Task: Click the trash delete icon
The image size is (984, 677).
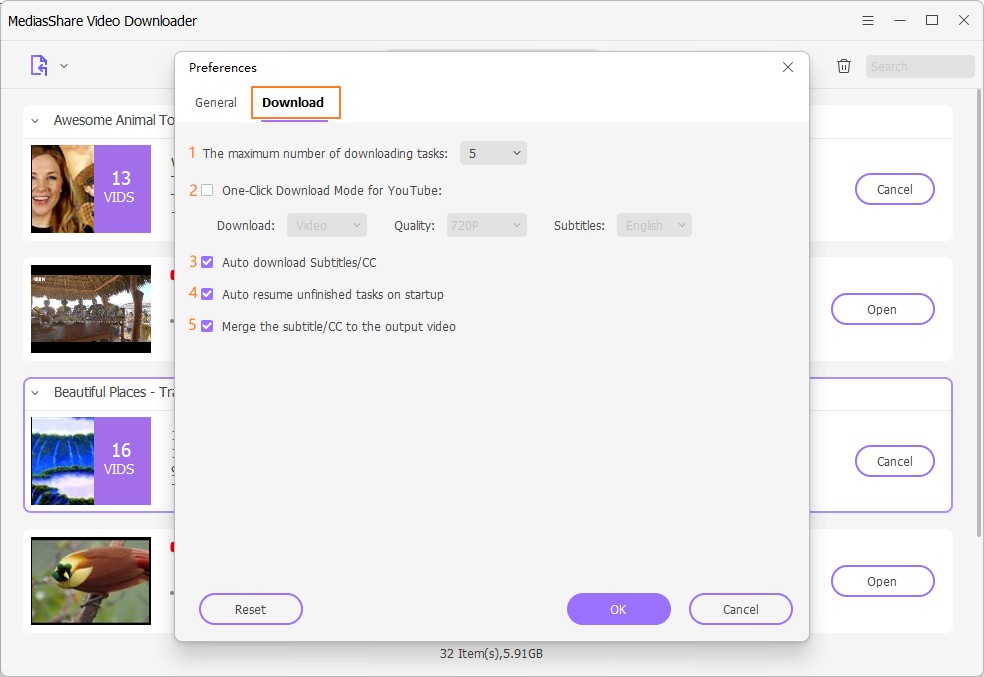Action: [x=844, y=66]
